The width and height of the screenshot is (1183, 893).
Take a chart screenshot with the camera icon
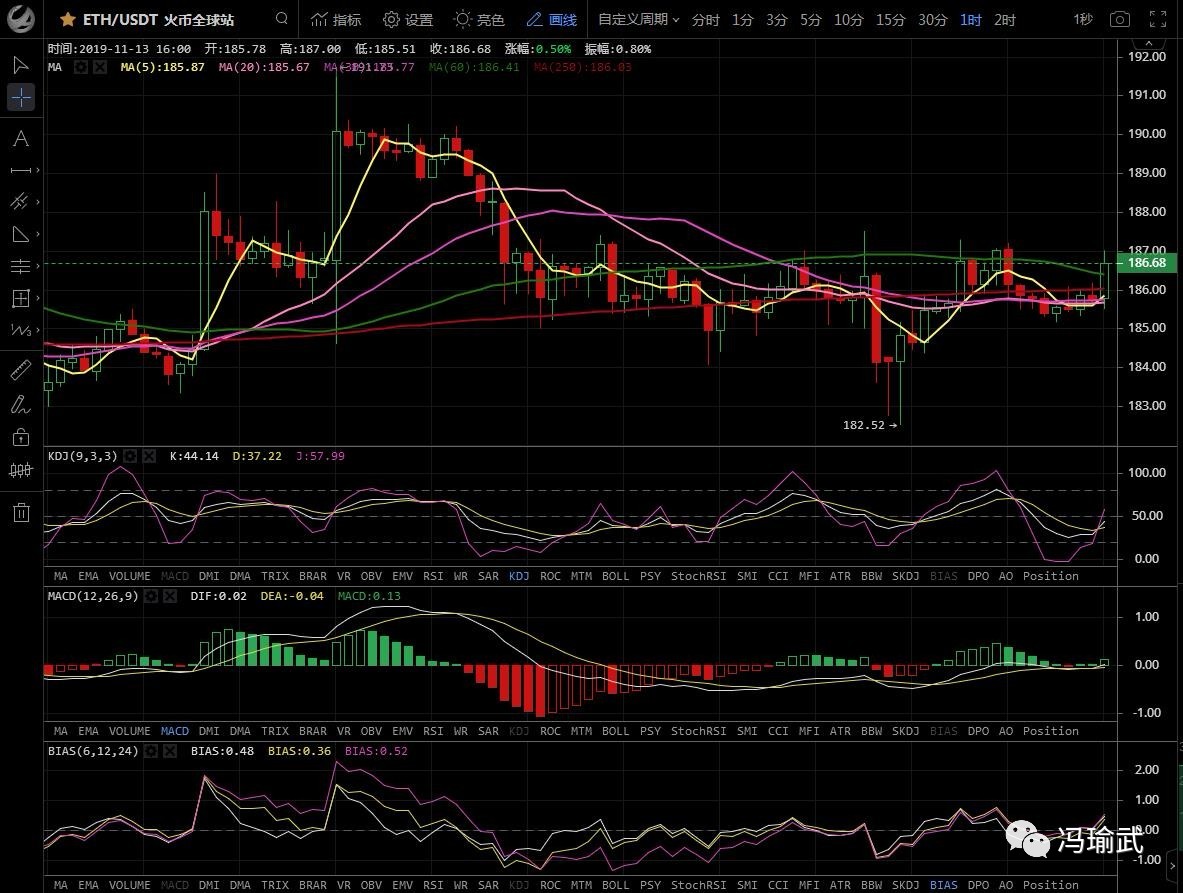coord(1120,19)
